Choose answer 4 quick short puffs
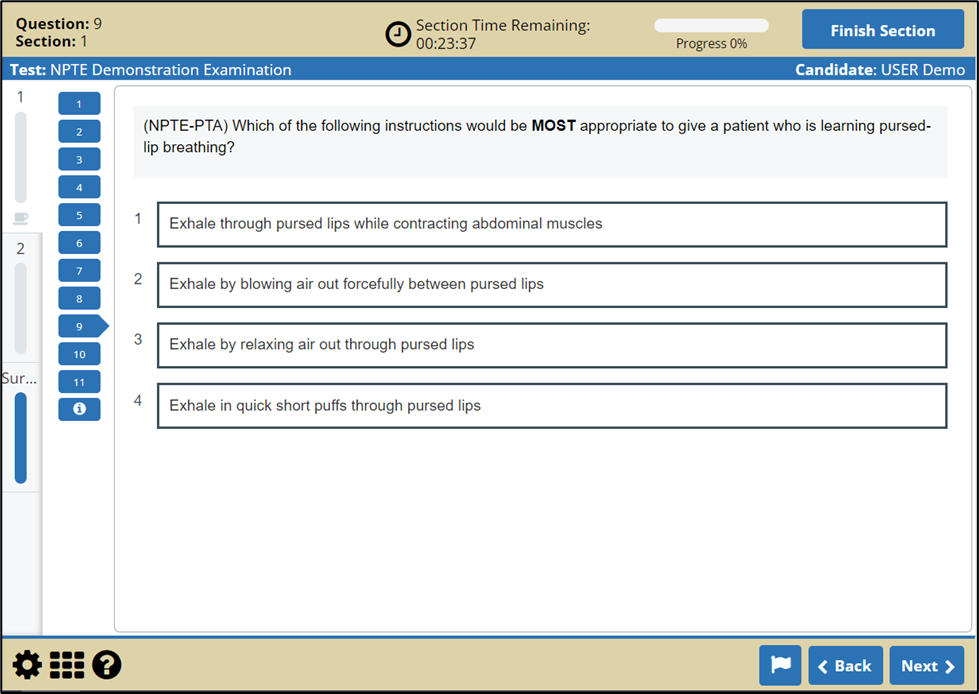This screenshot has height=694, width=979. (x=551, y=406)
